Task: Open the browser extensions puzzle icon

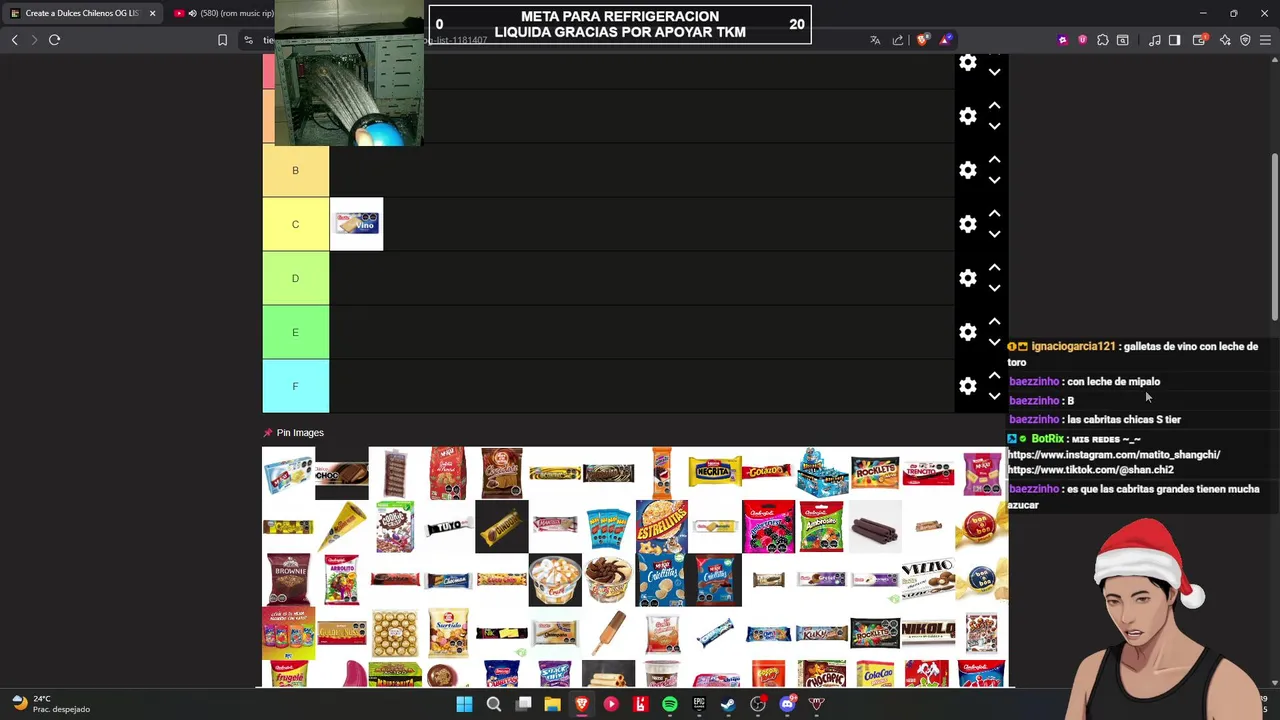Action: (x=1102, y=40)
